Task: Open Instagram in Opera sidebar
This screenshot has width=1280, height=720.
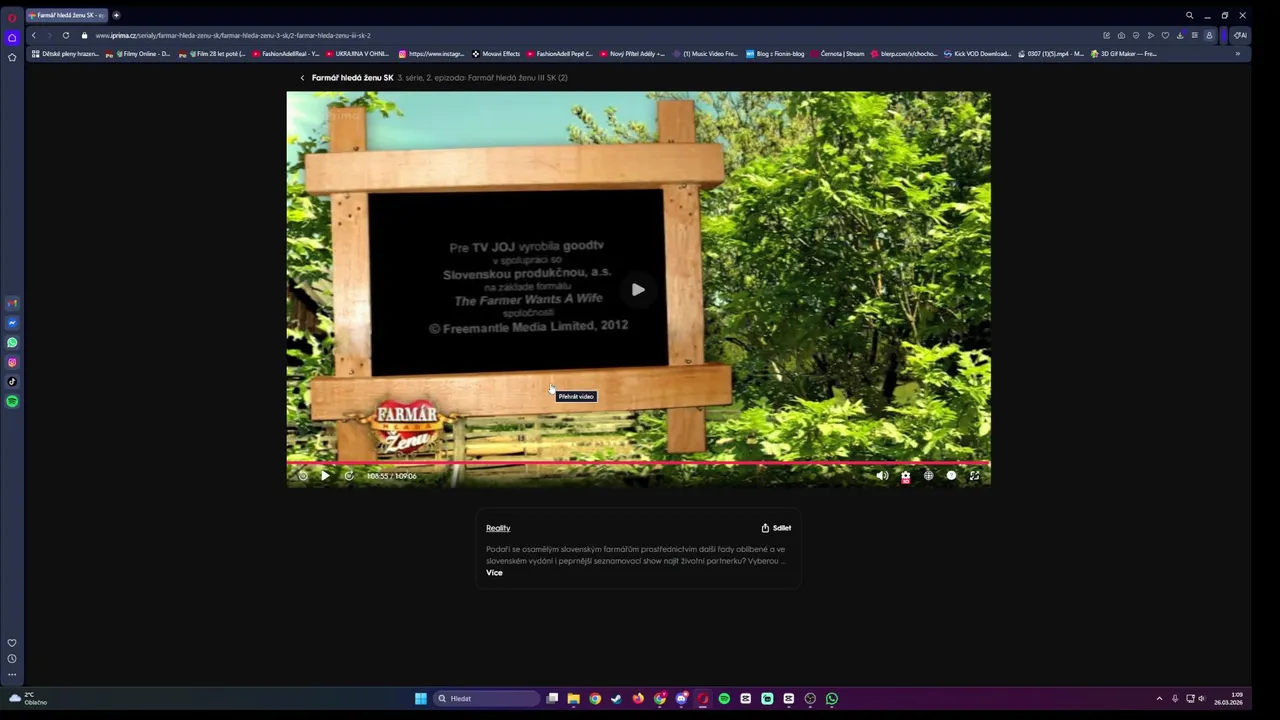Action: (12, 362)
